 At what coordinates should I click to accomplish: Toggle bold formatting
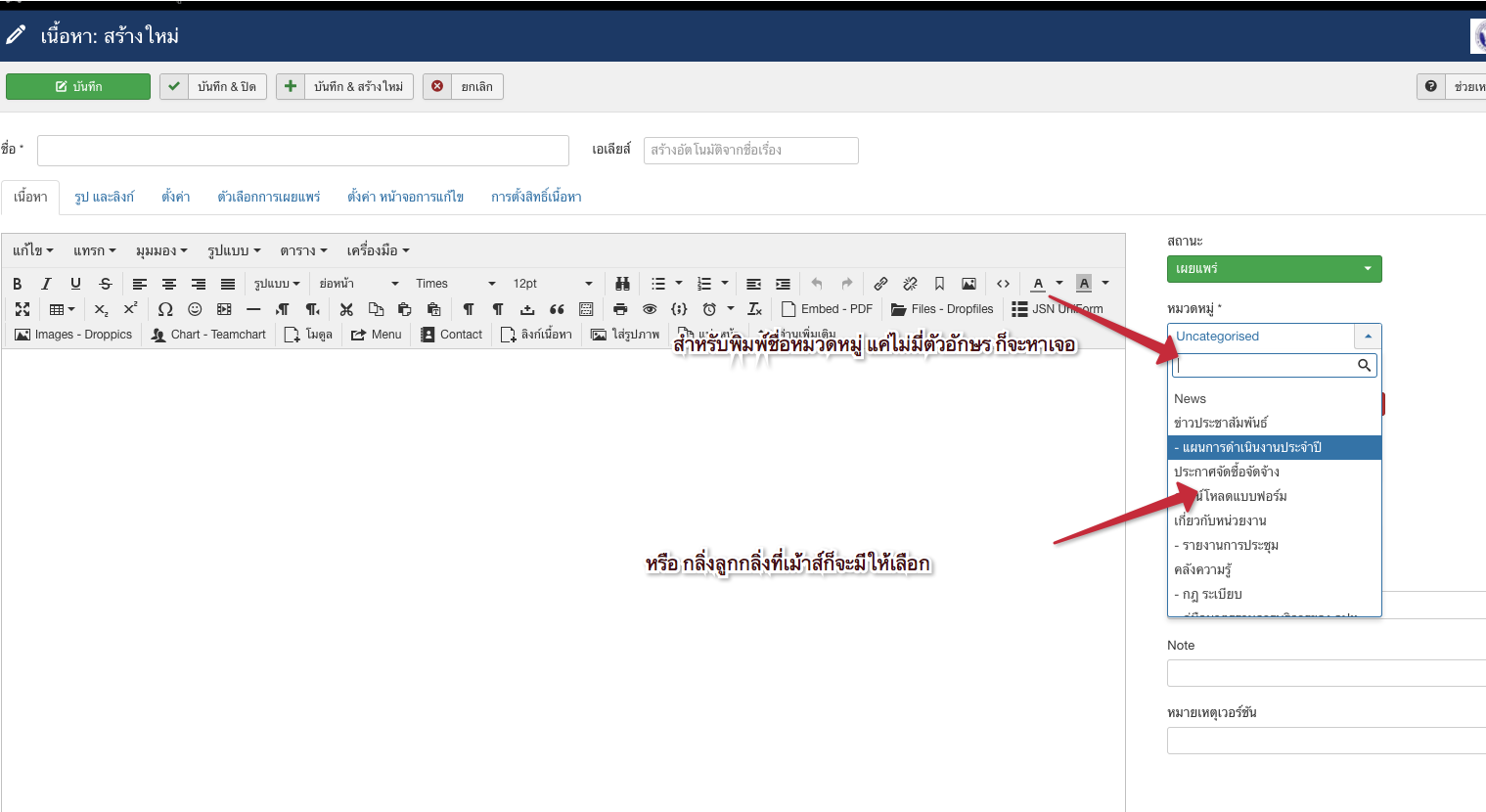pyautogui.click(x=18, y=284)
